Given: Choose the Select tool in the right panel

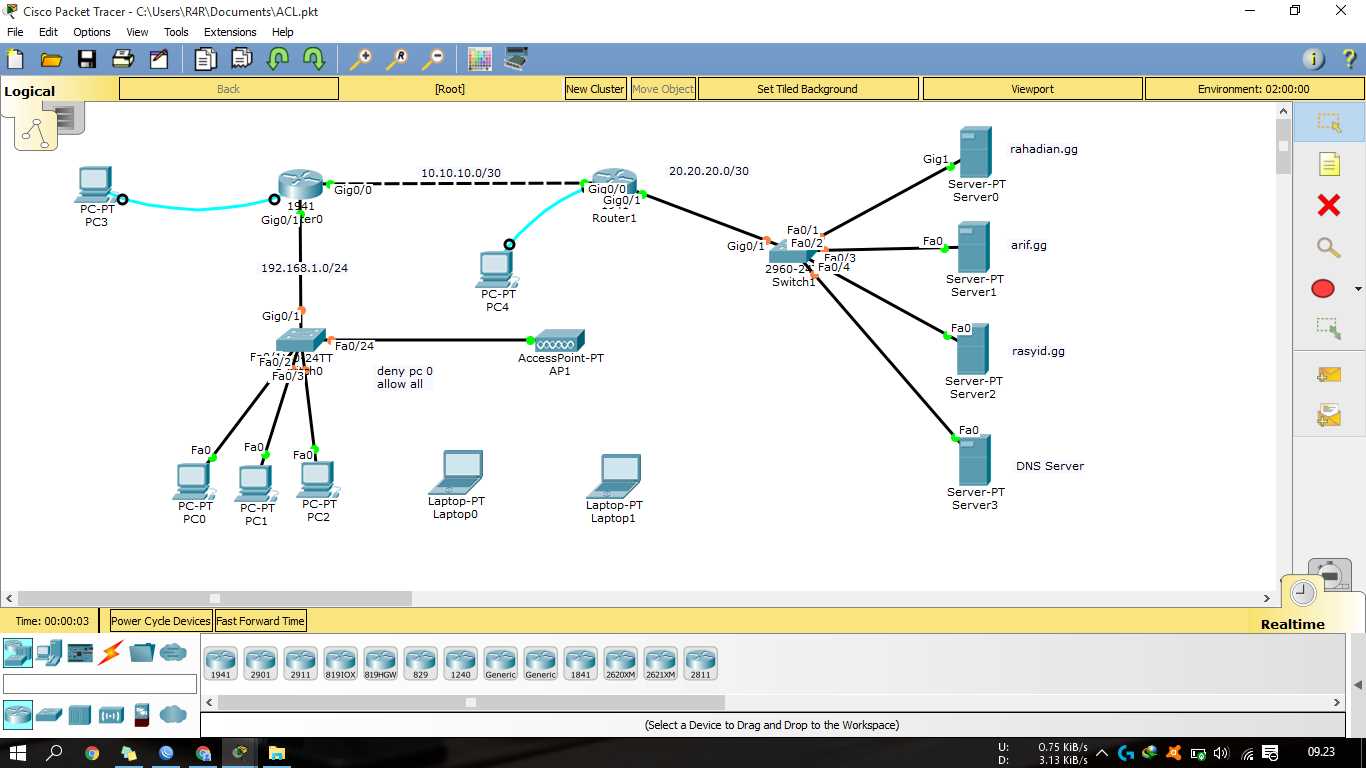Looking at the screenshot, I should (x=1328, y=122).
